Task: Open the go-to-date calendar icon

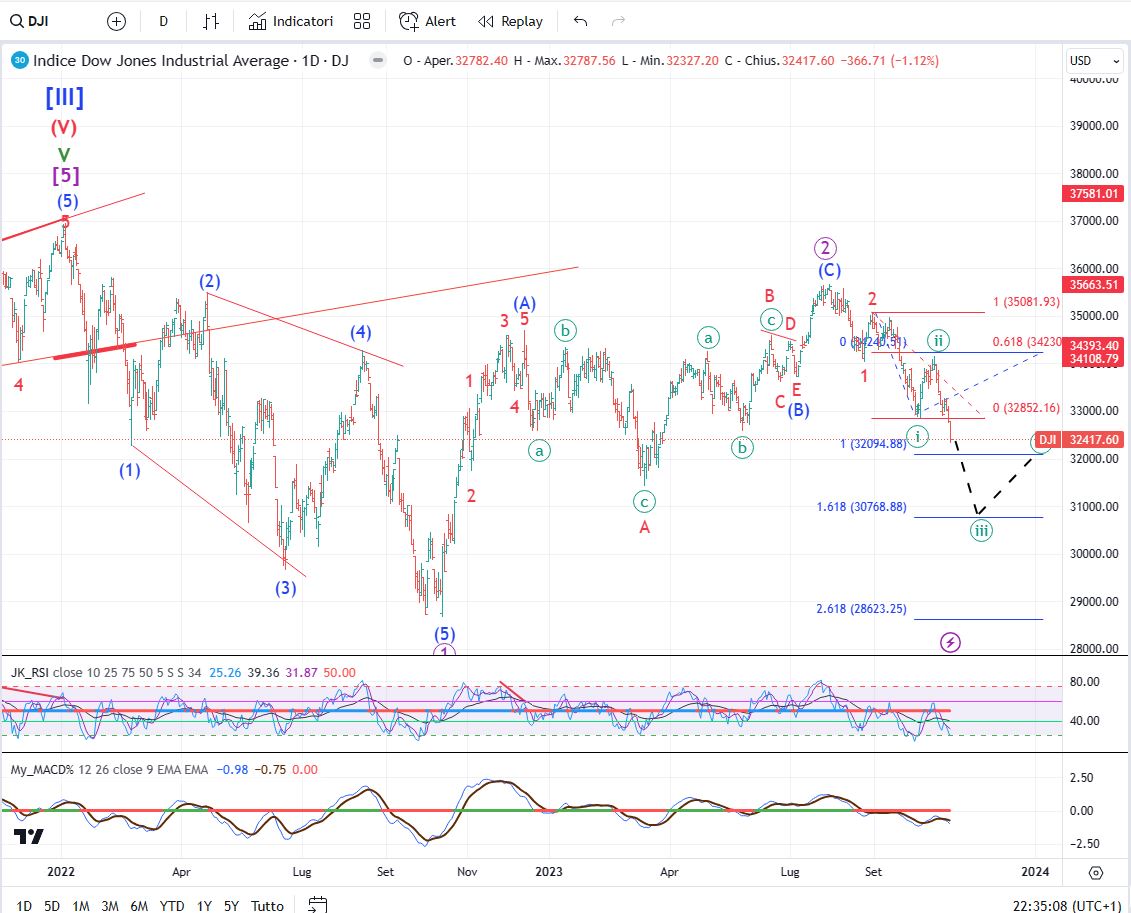Action: click(317, 904)
